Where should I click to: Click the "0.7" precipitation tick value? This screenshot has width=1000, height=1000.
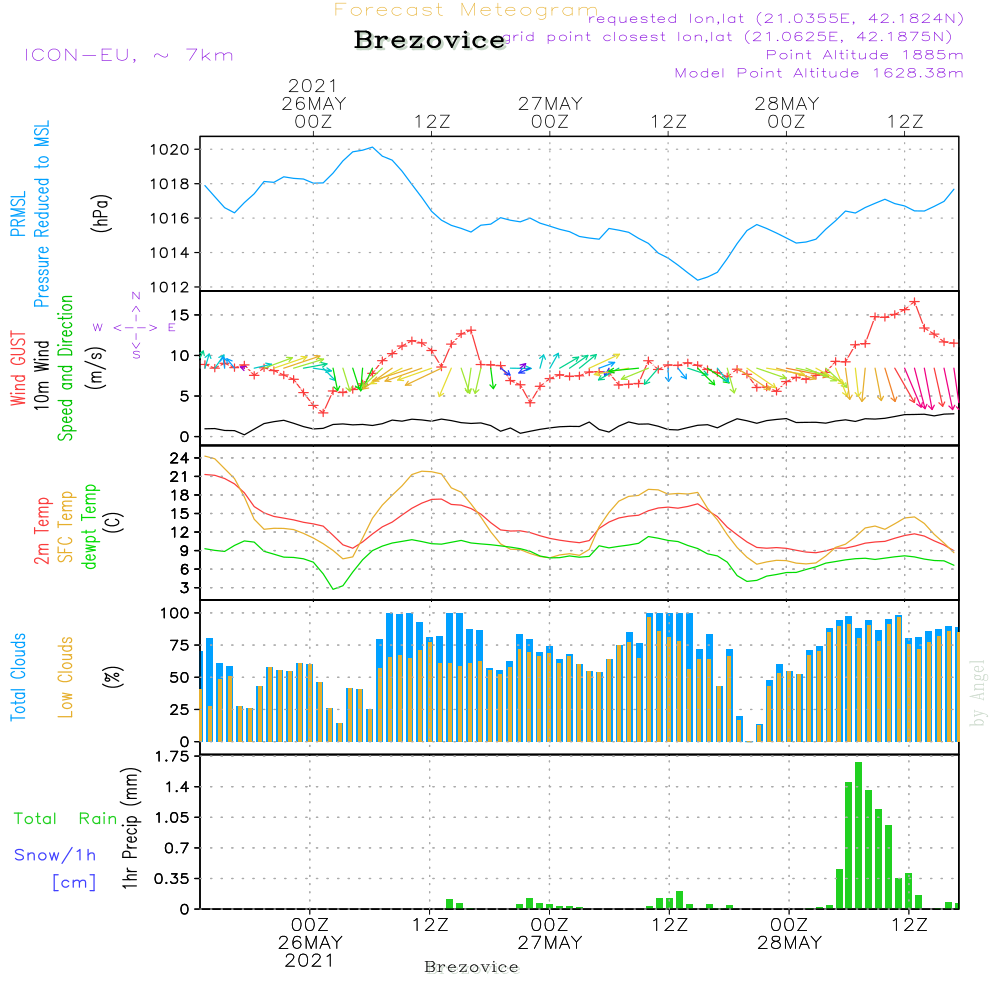tap(177, 848)
